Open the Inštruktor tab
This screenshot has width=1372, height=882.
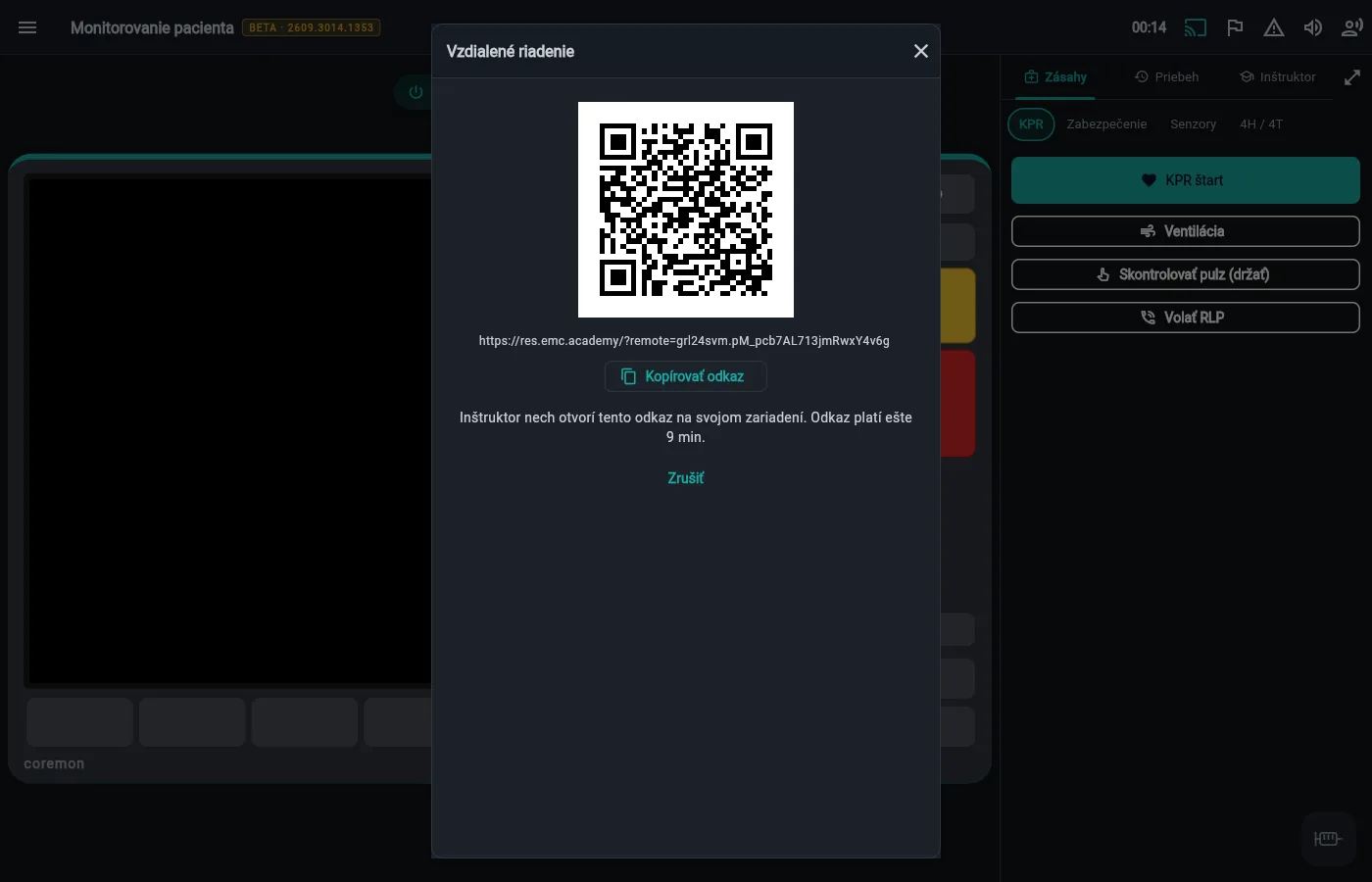1277,77
